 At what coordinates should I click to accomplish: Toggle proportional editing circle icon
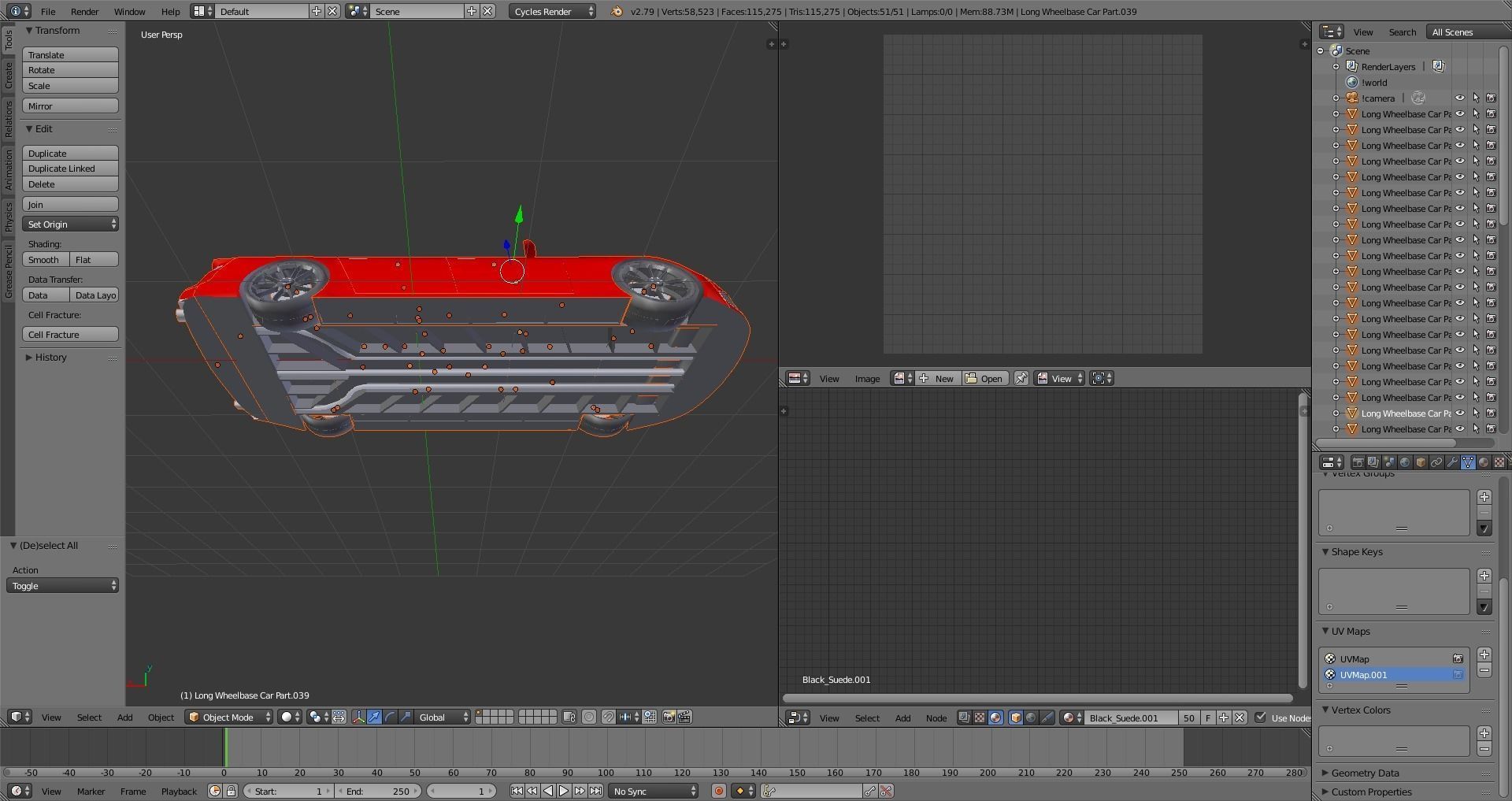(x=588, y=717)
